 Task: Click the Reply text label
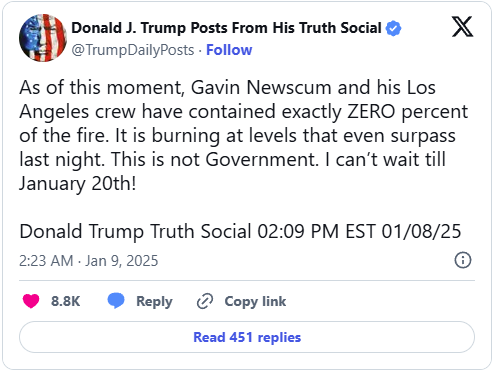point(154,301)
